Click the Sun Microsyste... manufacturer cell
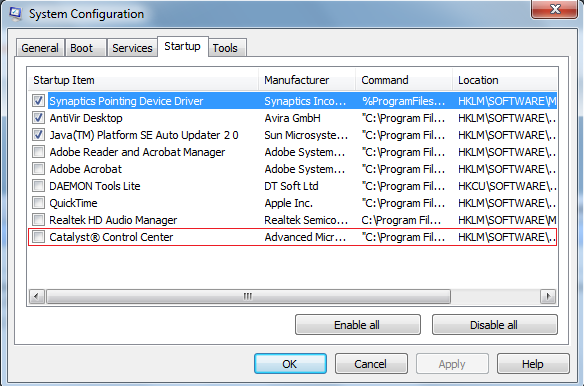The width and height of the screenshot is (584, 386). tap(306, 135)
